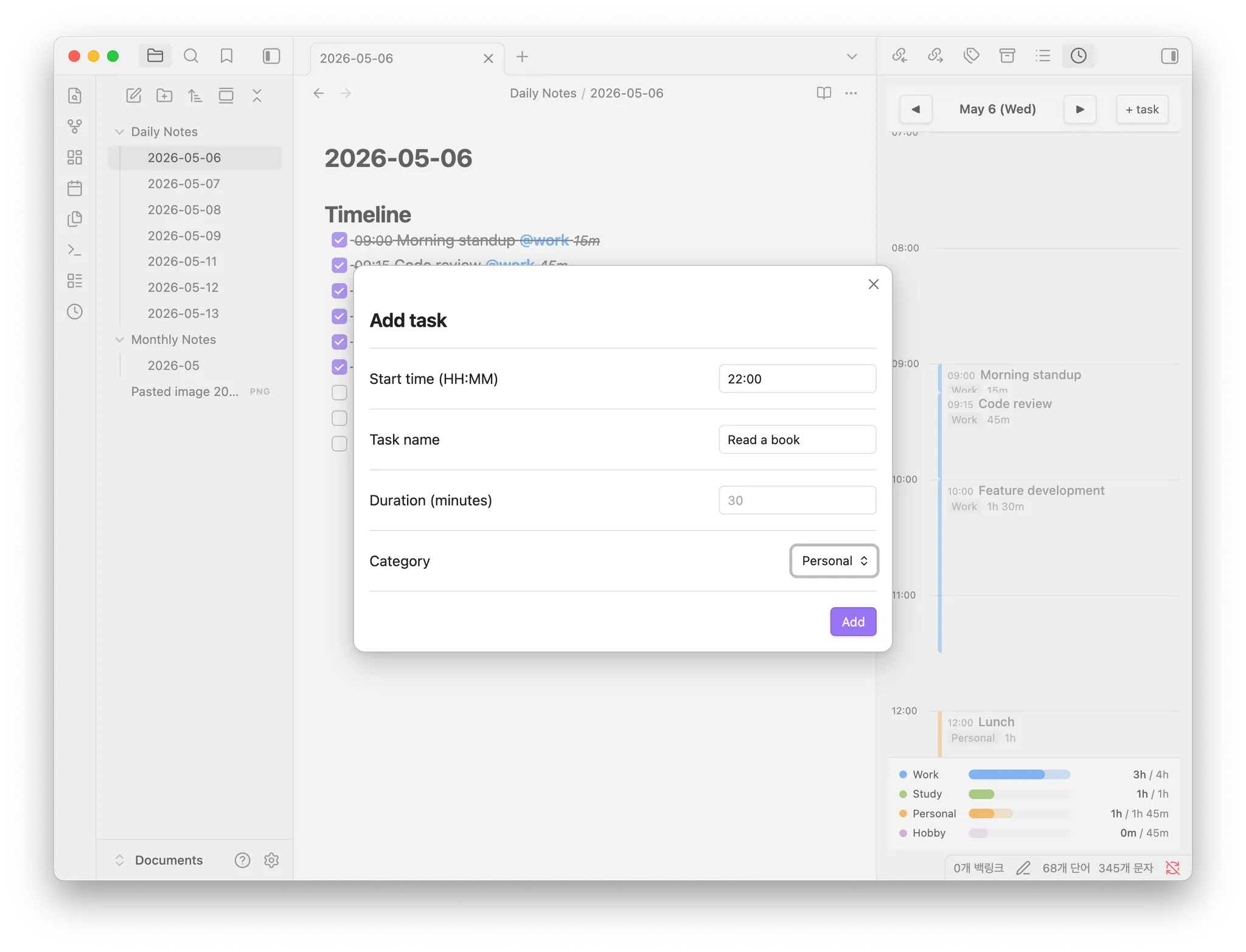Click the Personal progress bar
This screenshot has height=952, width=1246.
point(1019,813)
